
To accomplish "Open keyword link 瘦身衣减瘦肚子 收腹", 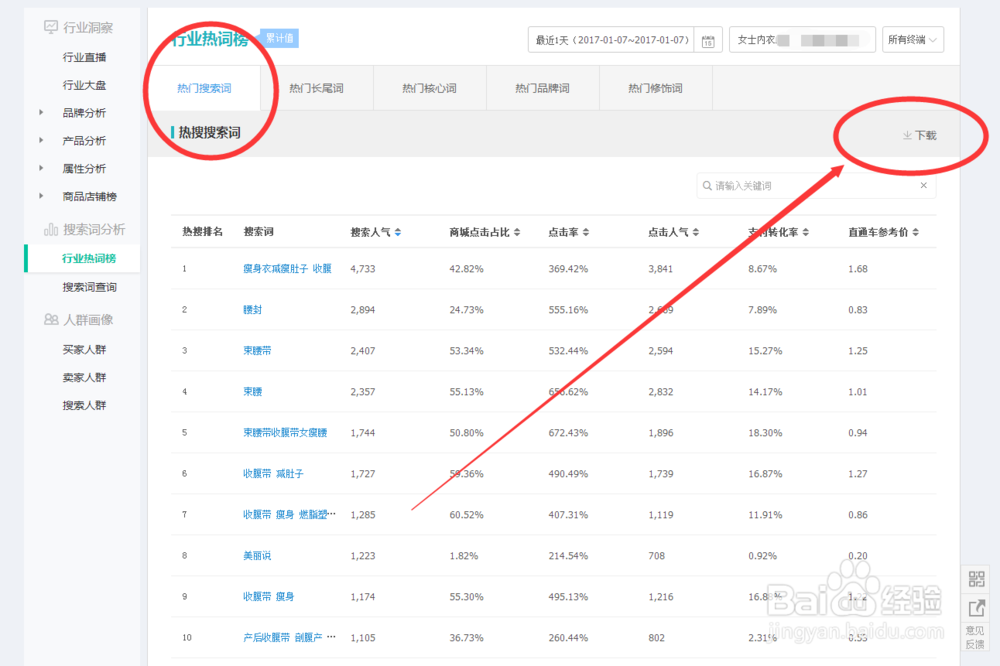I will [287, 269].
